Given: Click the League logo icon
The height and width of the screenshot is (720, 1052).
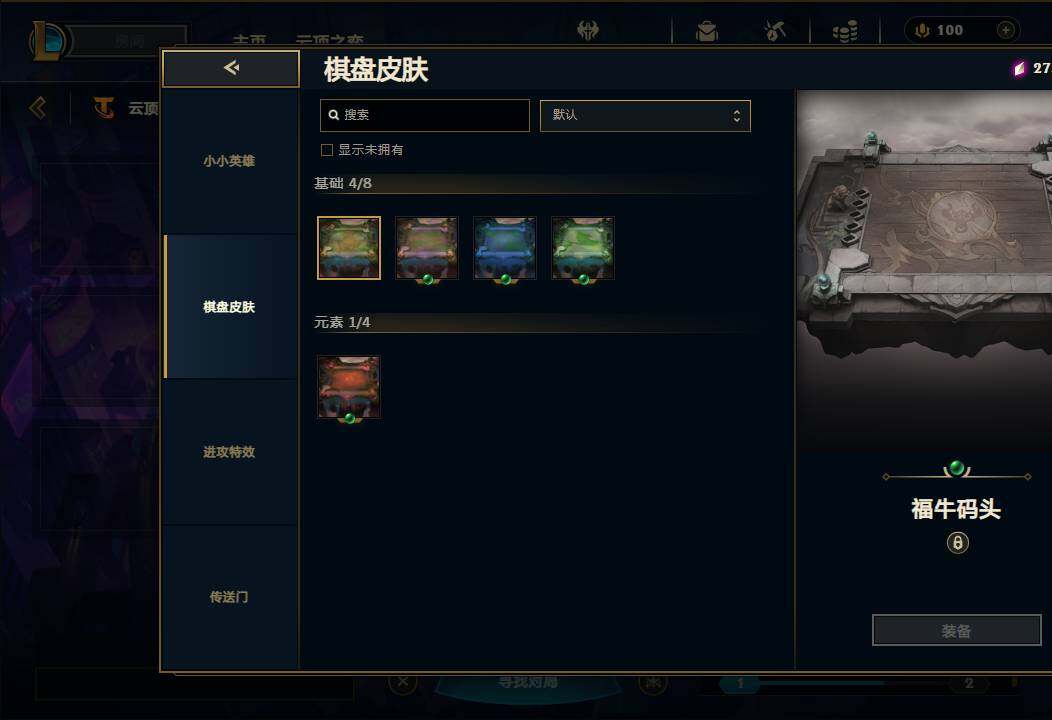Looking at the screenshot, I should [x=48, y=40].
